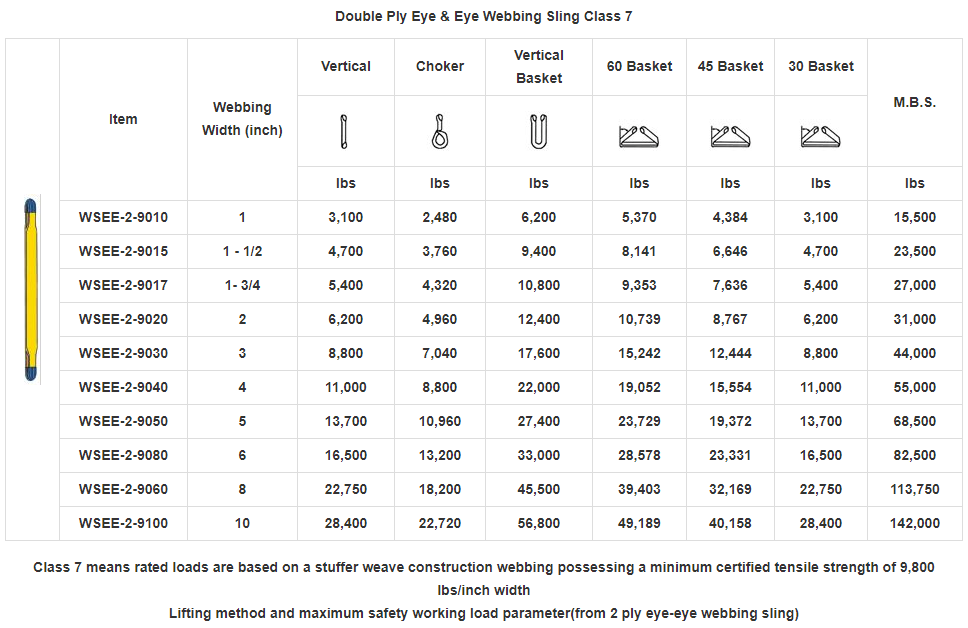Screen dimensions: 968x628
Task: Click the Vertical Basket hitch icon
Action: (539, 132)
